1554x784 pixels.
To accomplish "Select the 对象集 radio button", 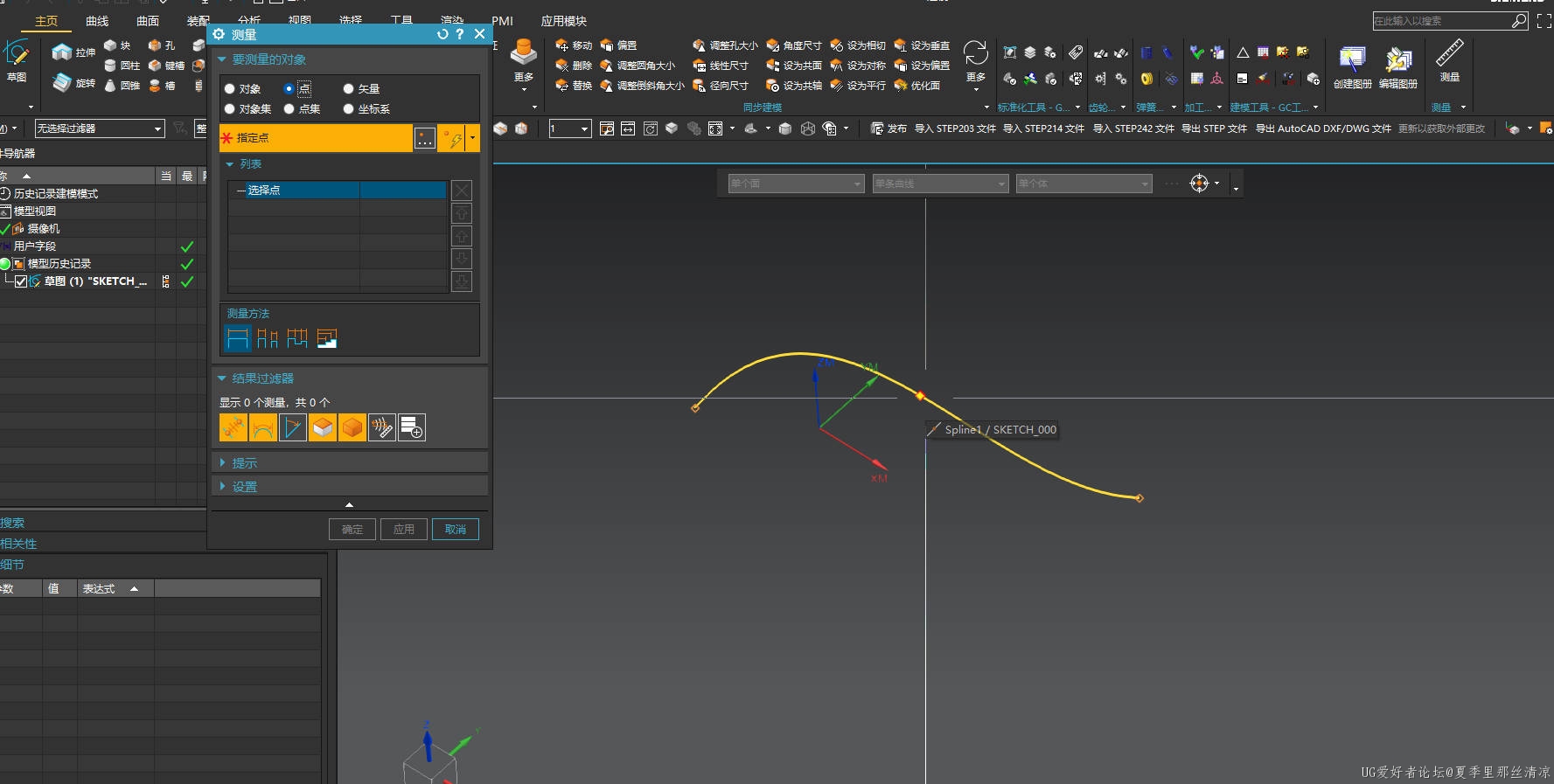I will (x=230, y=109).
